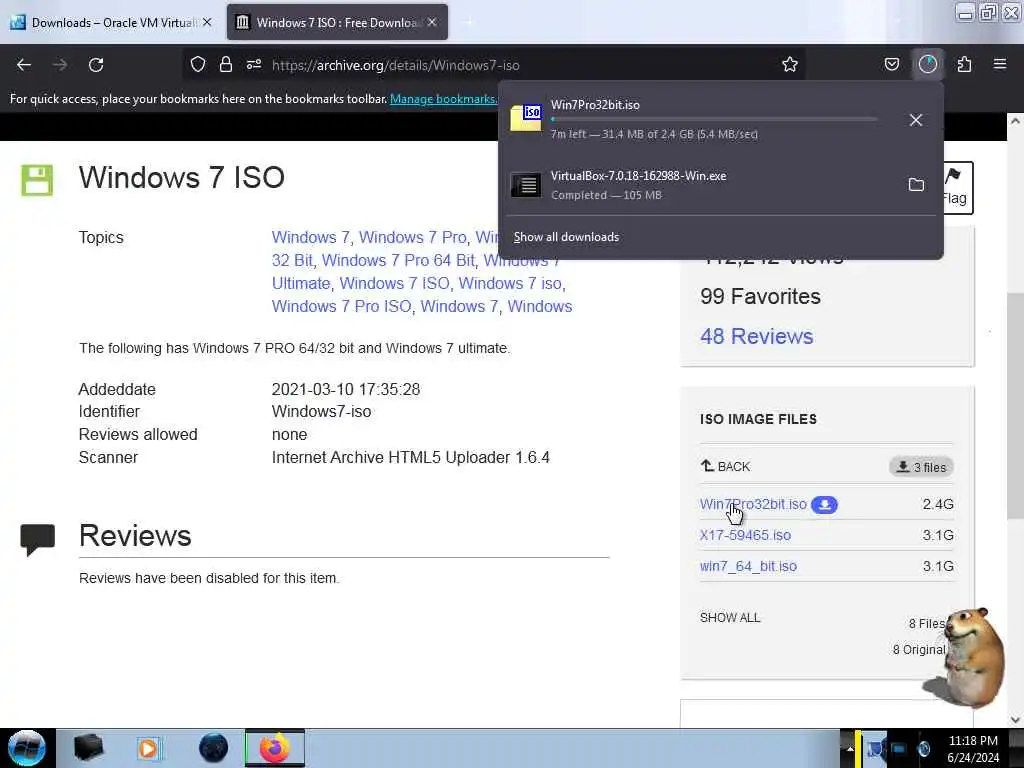This screenshot has width=1024, height=768.
Task: Open the Ultimate topic link
Action: click(x=301, y=283)
